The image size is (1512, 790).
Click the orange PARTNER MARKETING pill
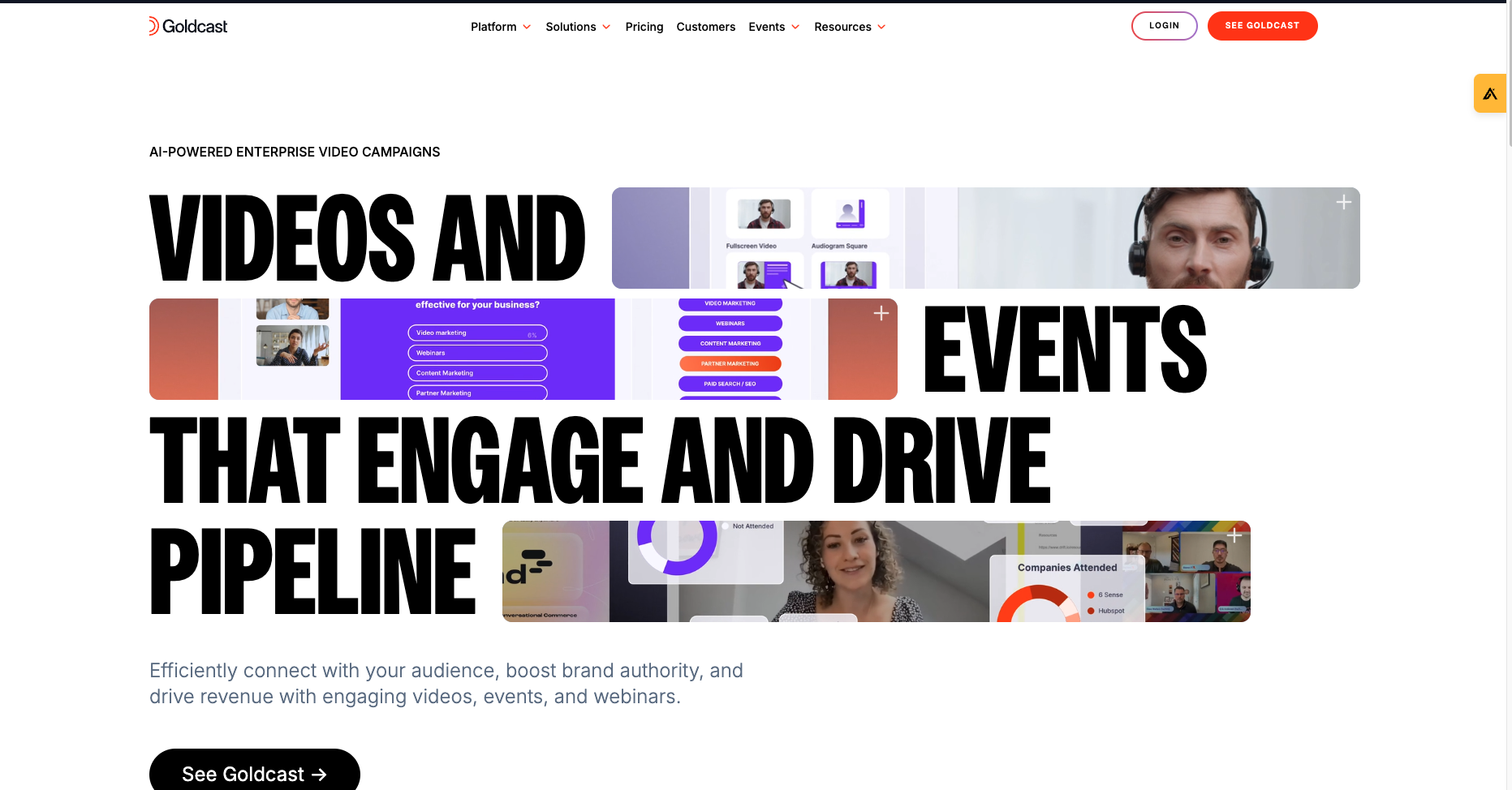(730, 364)
